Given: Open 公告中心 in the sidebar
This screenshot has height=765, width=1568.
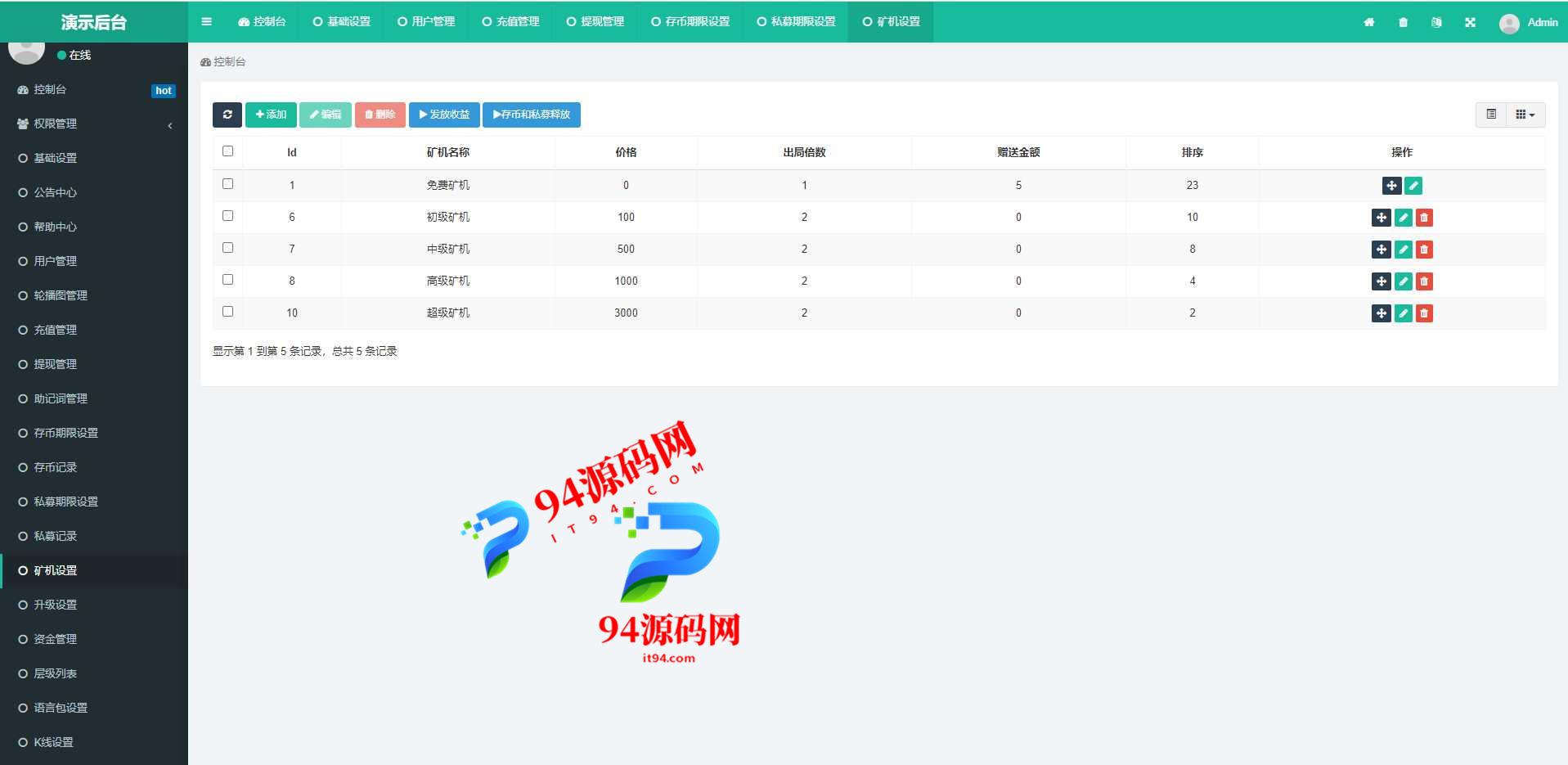Looking at the screenshot, I should pos(94,193).
